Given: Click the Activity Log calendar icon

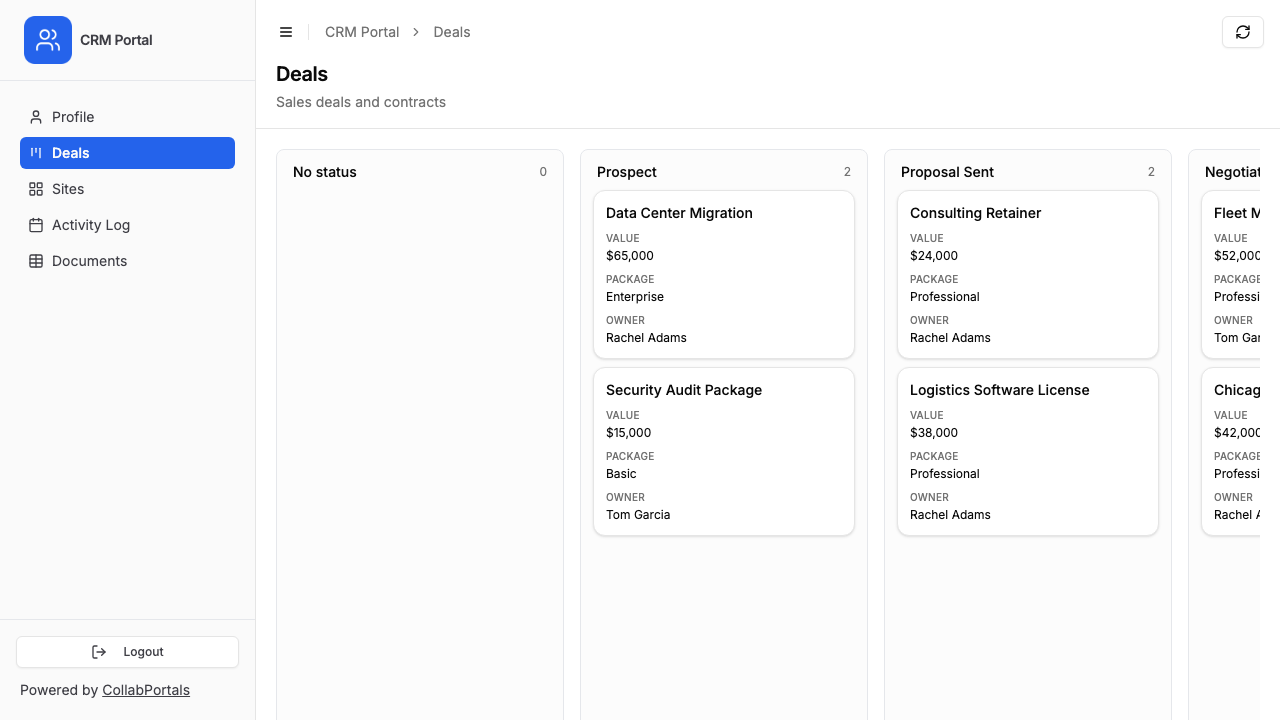Looking at the screenshot, I should tap(36, 225).
